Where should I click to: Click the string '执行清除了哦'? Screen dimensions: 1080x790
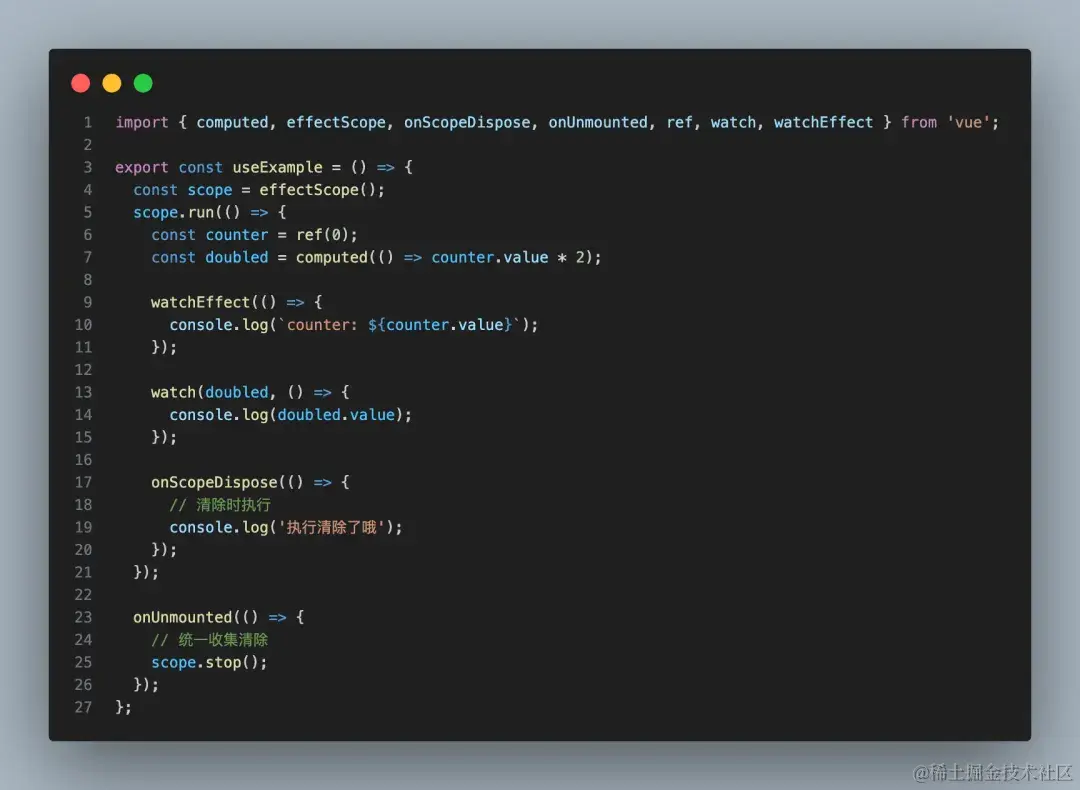(x=331, y=528)
